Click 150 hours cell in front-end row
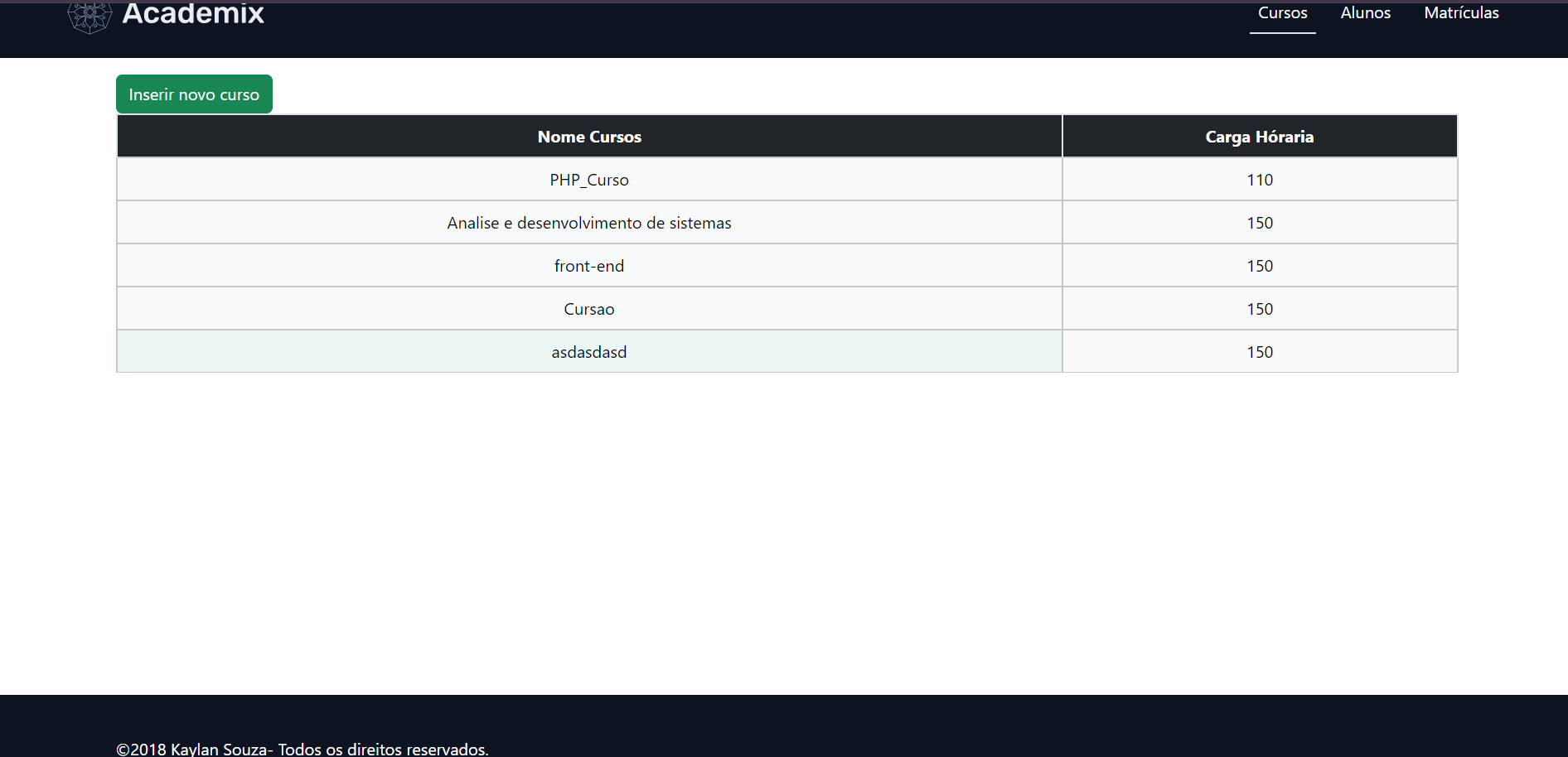The width and height of the screenshot is (1568, 757). [1260, 266]
